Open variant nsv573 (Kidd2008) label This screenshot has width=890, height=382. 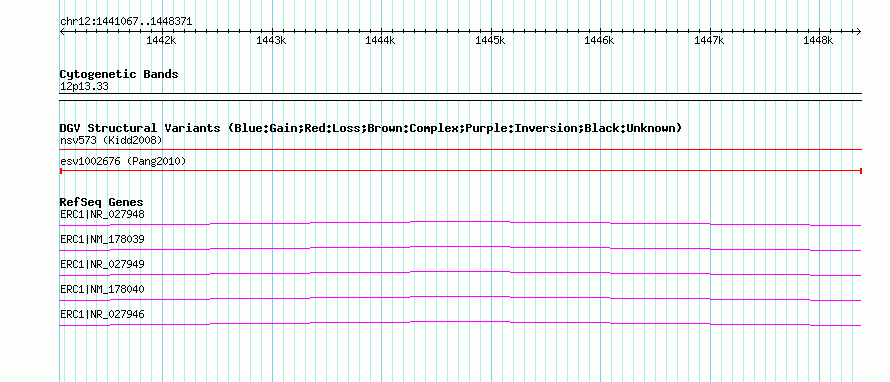point(111,140)
